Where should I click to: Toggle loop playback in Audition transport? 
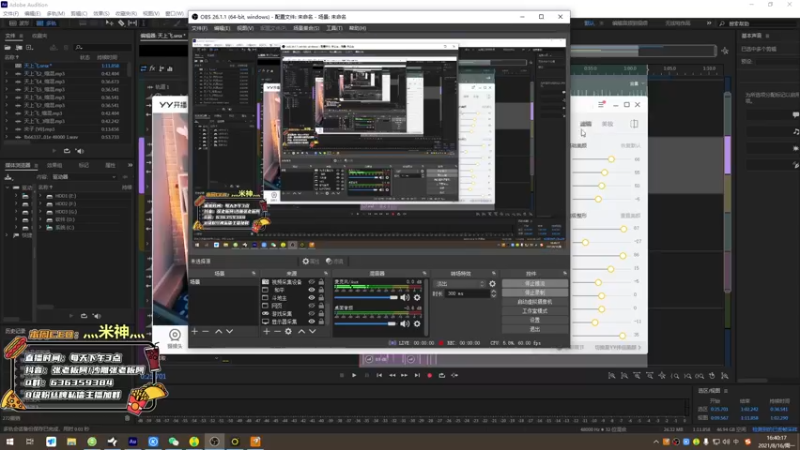pyautogui.click(x=442, y=376)
